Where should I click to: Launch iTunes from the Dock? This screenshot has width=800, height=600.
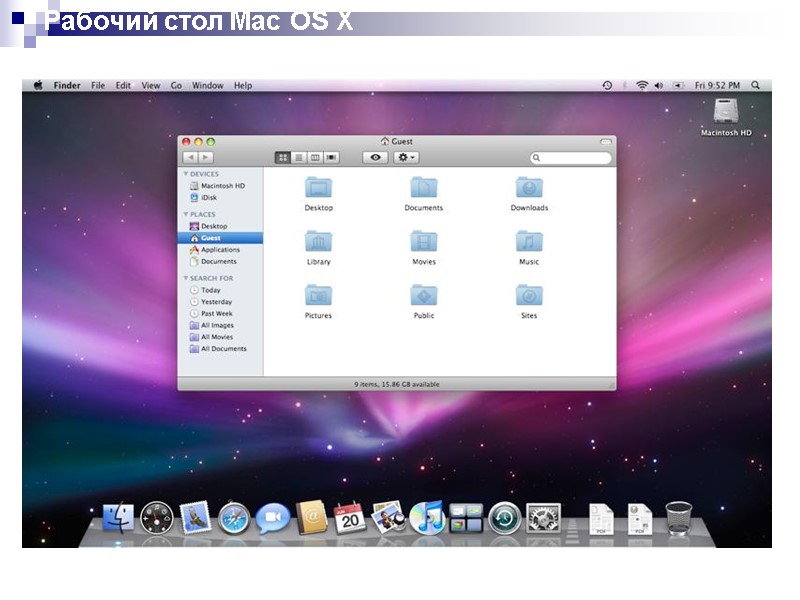point(430,518)
